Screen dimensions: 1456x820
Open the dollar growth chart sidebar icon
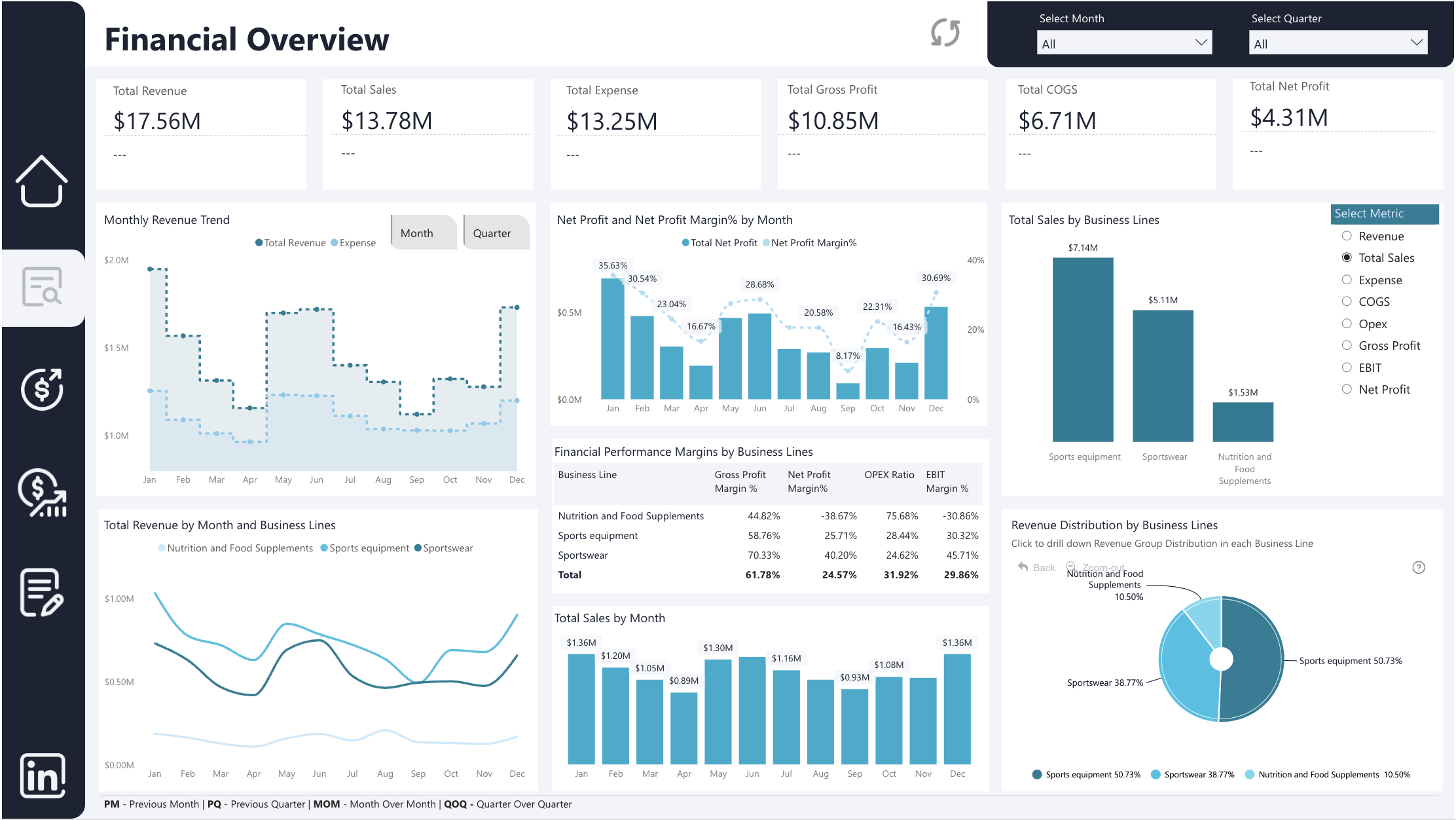42,493
